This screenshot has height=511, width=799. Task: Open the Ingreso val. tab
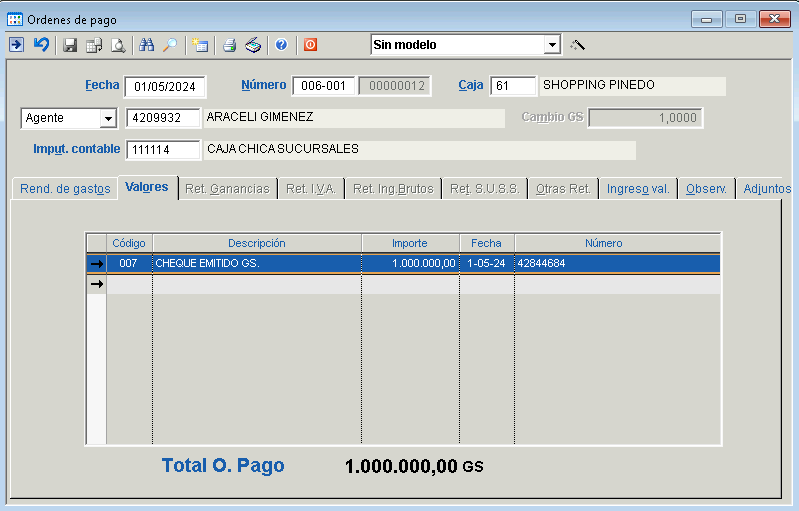point(638,189)
